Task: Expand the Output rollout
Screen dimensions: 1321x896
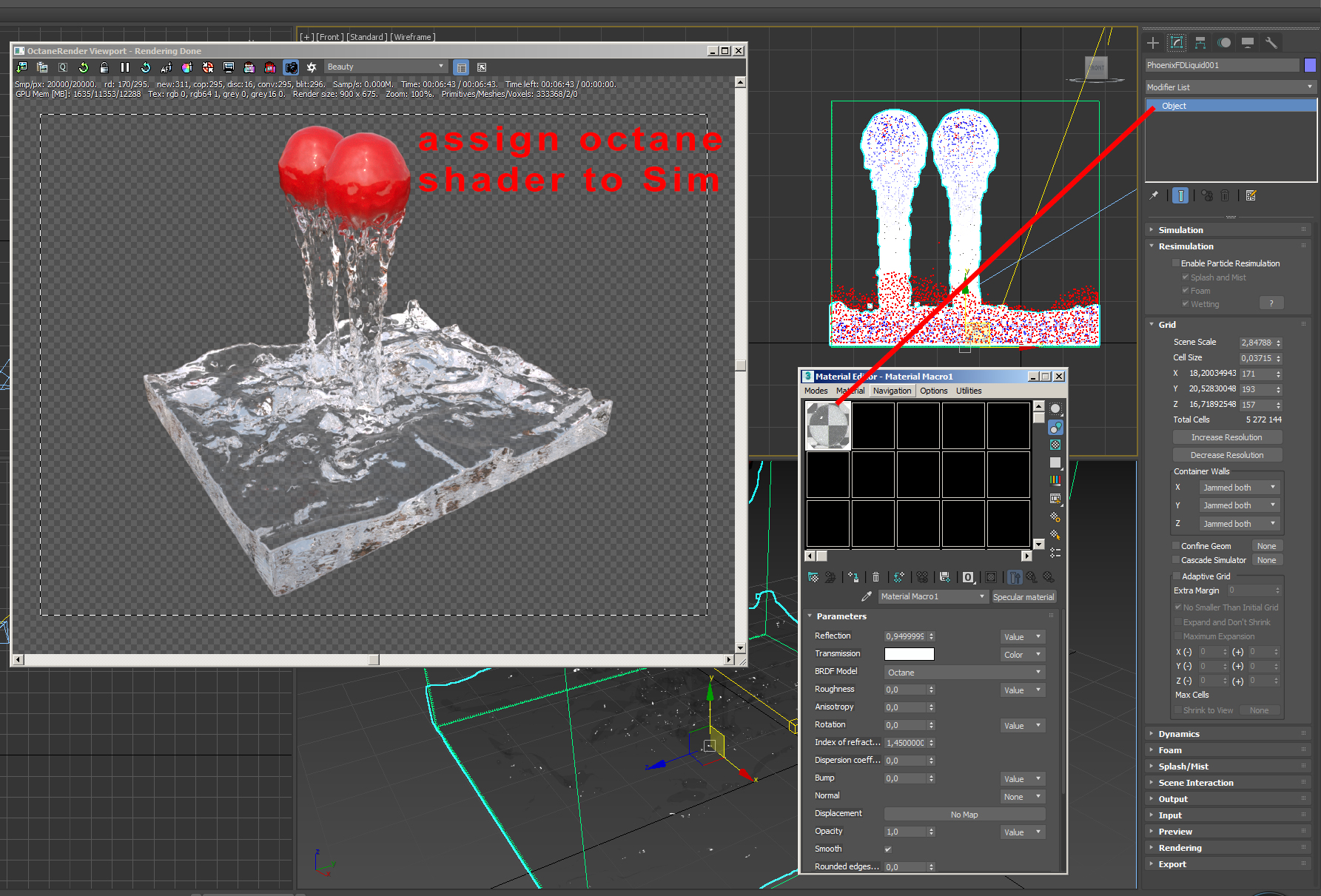Action: tap(1228, 799)
